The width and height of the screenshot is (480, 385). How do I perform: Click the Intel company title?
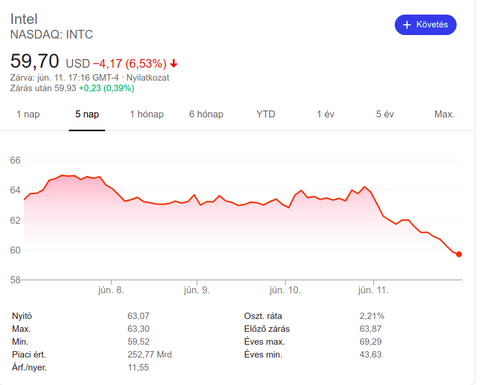pos(24,19)
